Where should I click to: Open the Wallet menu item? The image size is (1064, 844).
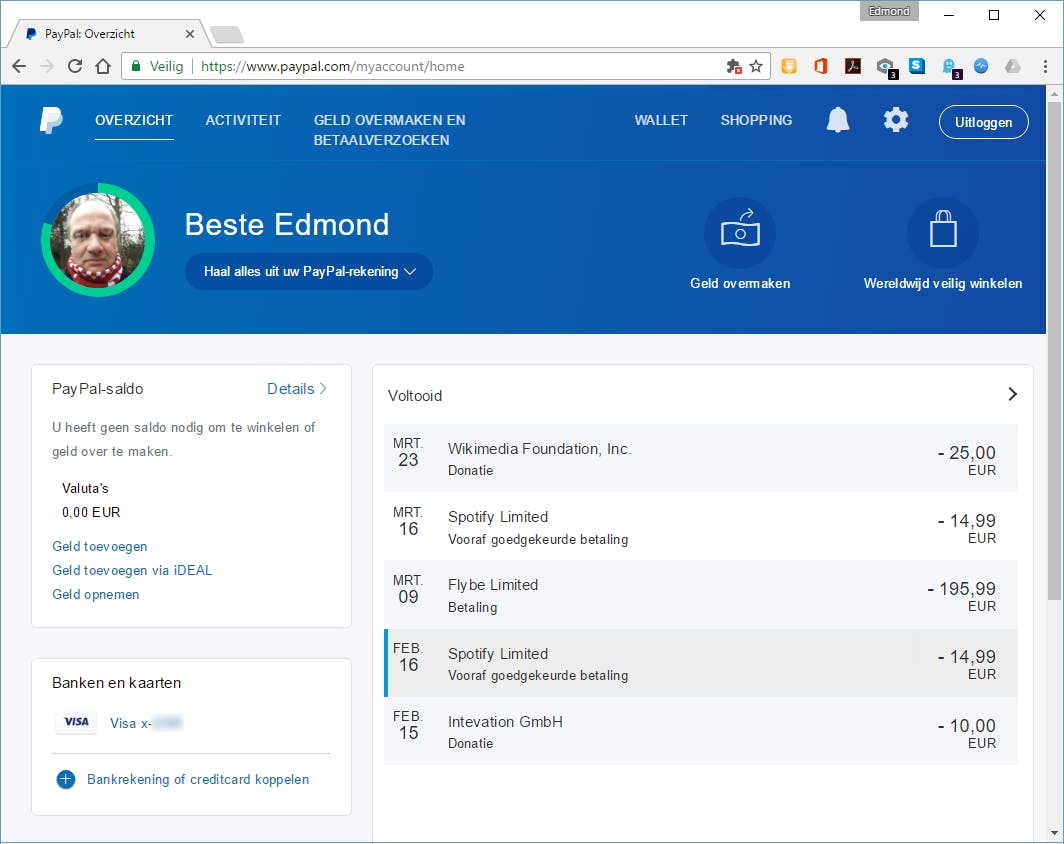click(661, 120)
